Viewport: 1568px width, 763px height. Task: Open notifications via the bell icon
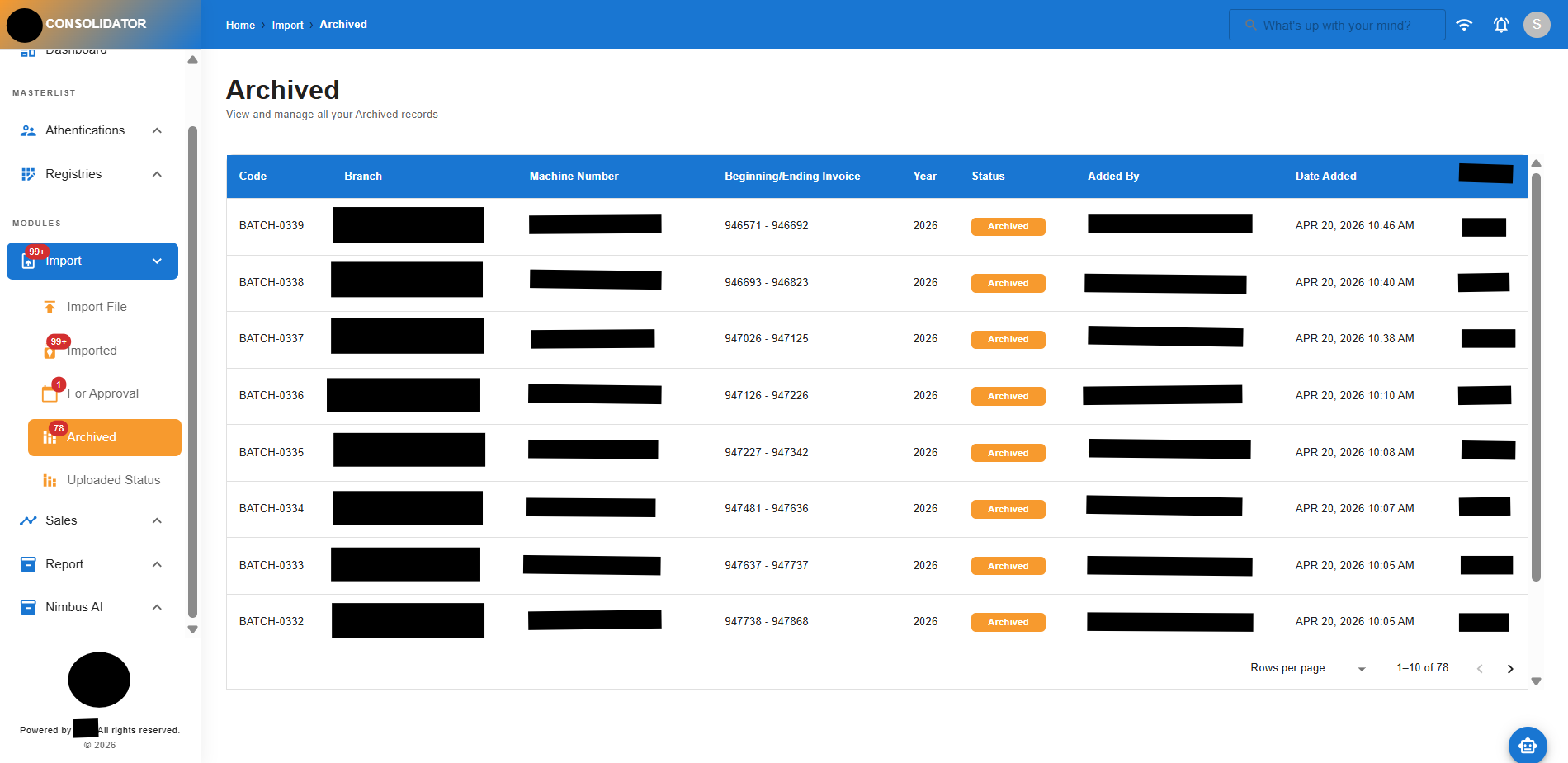tap(1501, 25)
